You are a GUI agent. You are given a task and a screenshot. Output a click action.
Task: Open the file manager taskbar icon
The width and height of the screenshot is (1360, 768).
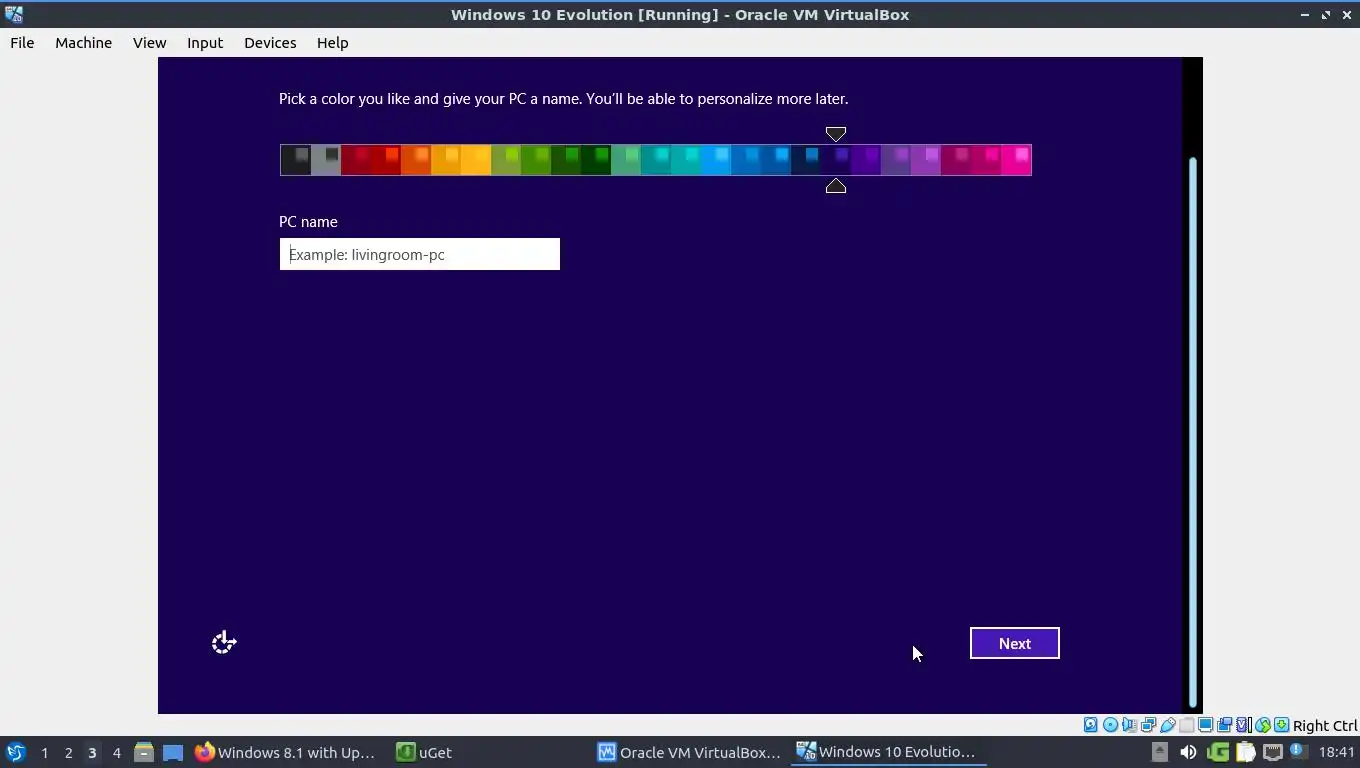143,752
